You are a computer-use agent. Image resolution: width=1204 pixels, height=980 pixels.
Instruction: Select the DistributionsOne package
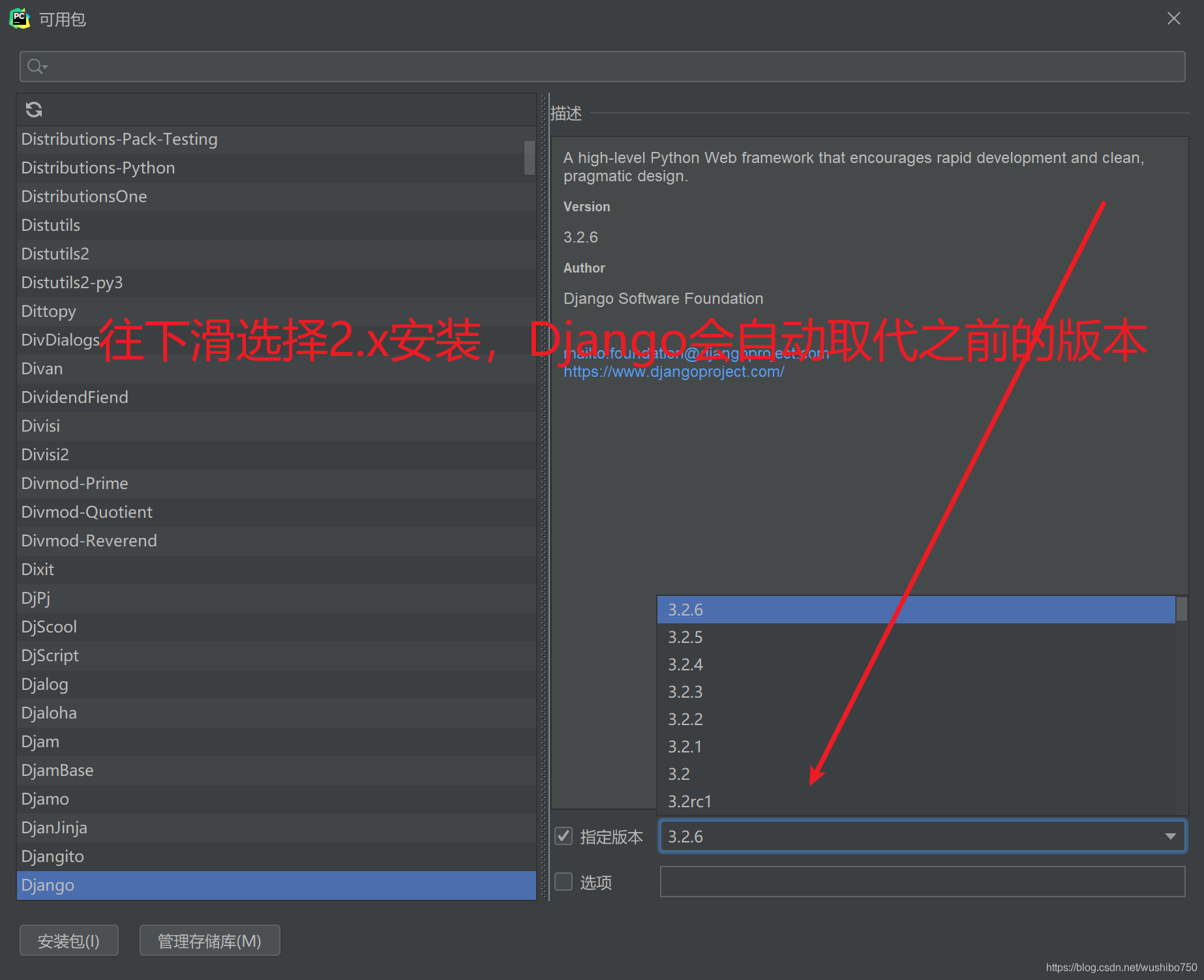click(x=277, y=197)
